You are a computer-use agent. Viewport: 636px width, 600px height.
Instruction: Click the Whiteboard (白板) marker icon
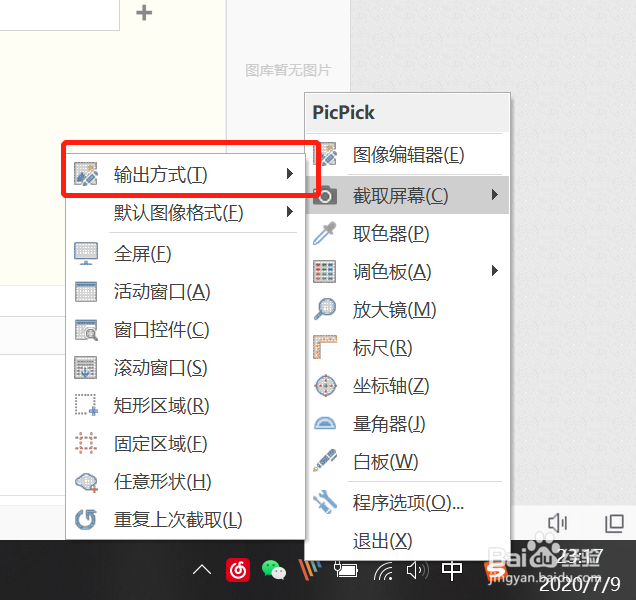325,460
